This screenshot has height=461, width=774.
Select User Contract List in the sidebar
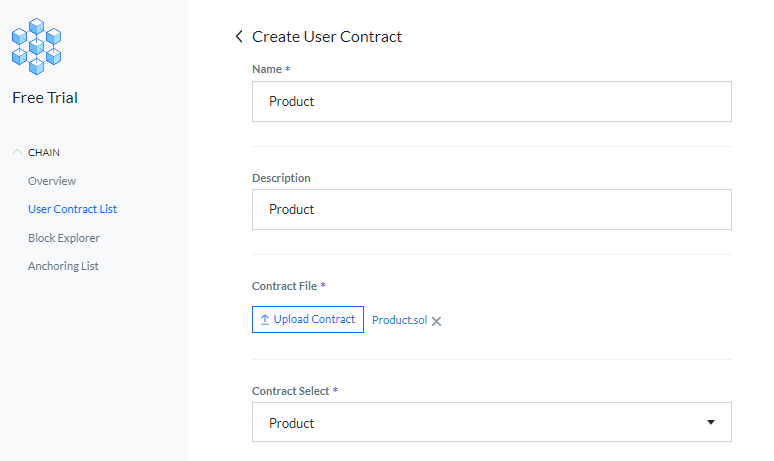point(72,209)
